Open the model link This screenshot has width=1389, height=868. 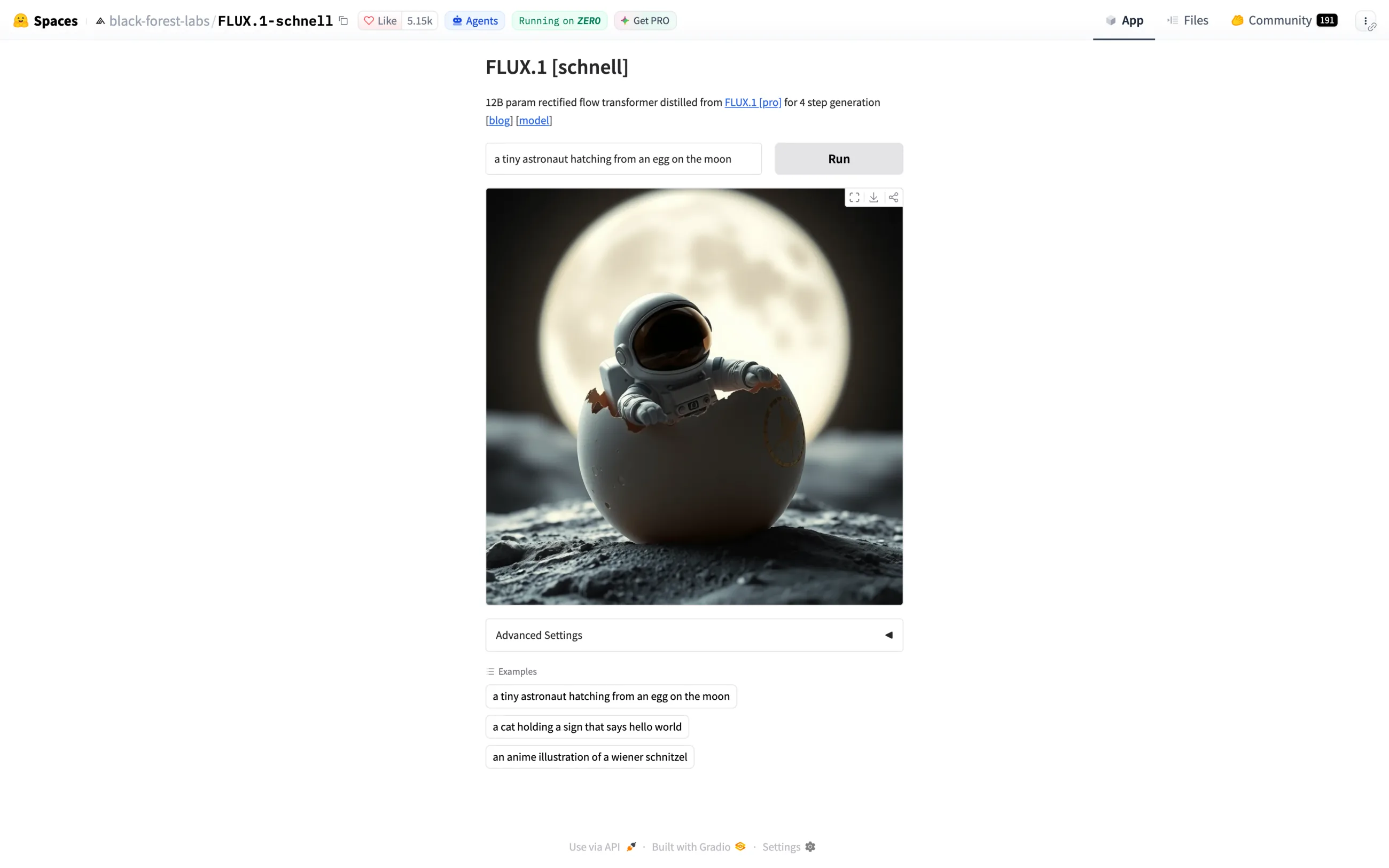[x=534, y=120]
